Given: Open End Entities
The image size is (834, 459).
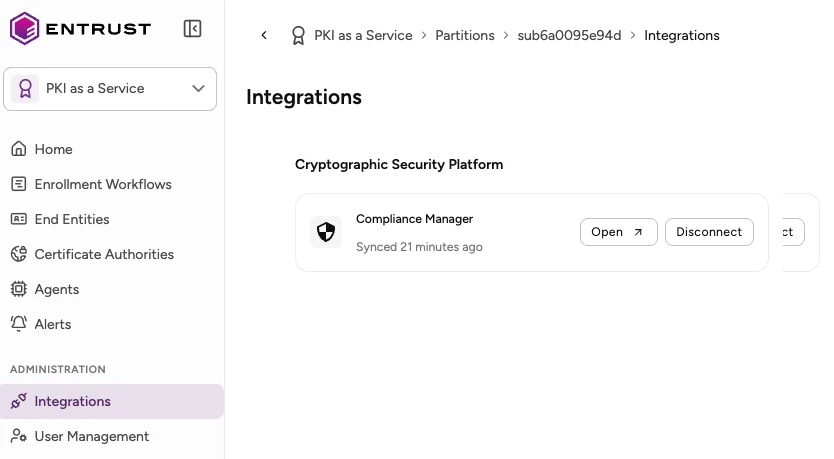Looking at the screenshot, I should point(72,220).
